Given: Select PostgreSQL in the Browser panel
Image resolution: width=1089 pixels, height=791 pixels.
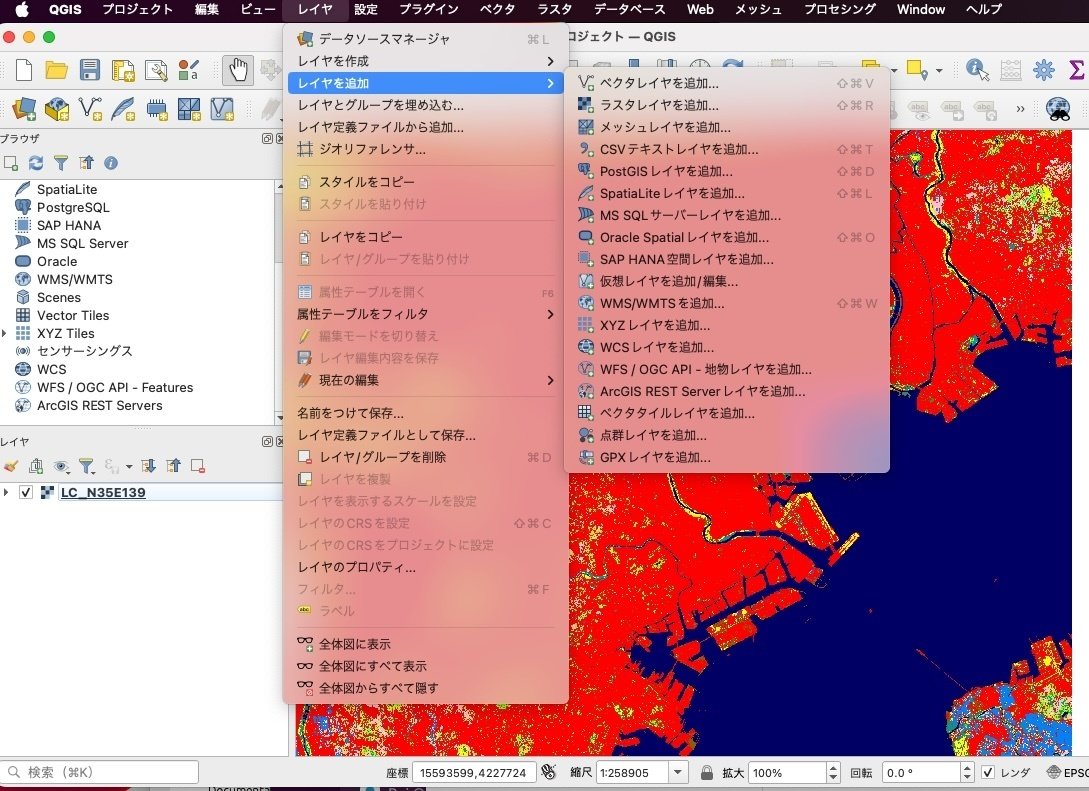Looking at the screenshot, I should click(73, 207).
